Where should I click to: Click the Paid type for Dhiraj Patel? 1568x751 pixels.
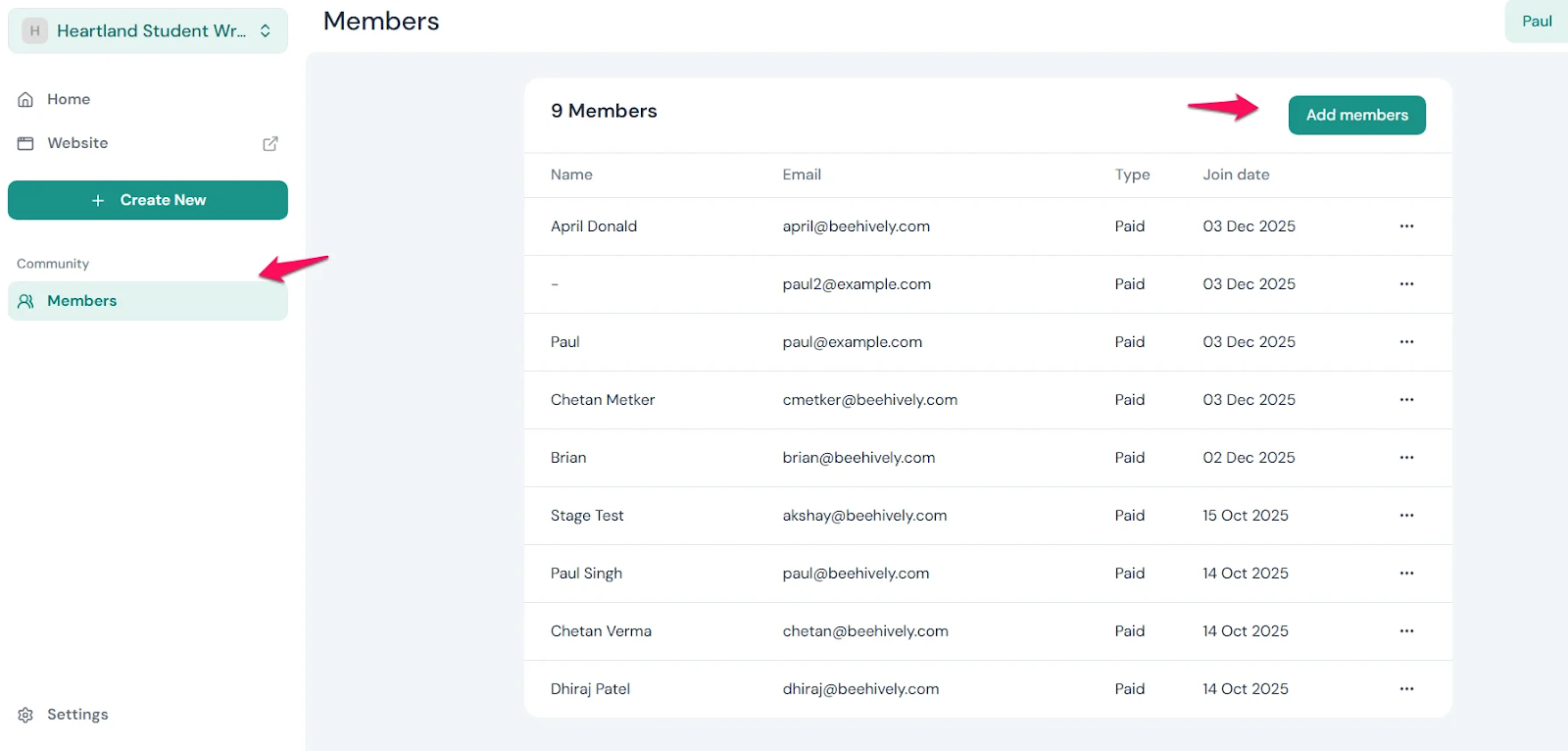1129,689
